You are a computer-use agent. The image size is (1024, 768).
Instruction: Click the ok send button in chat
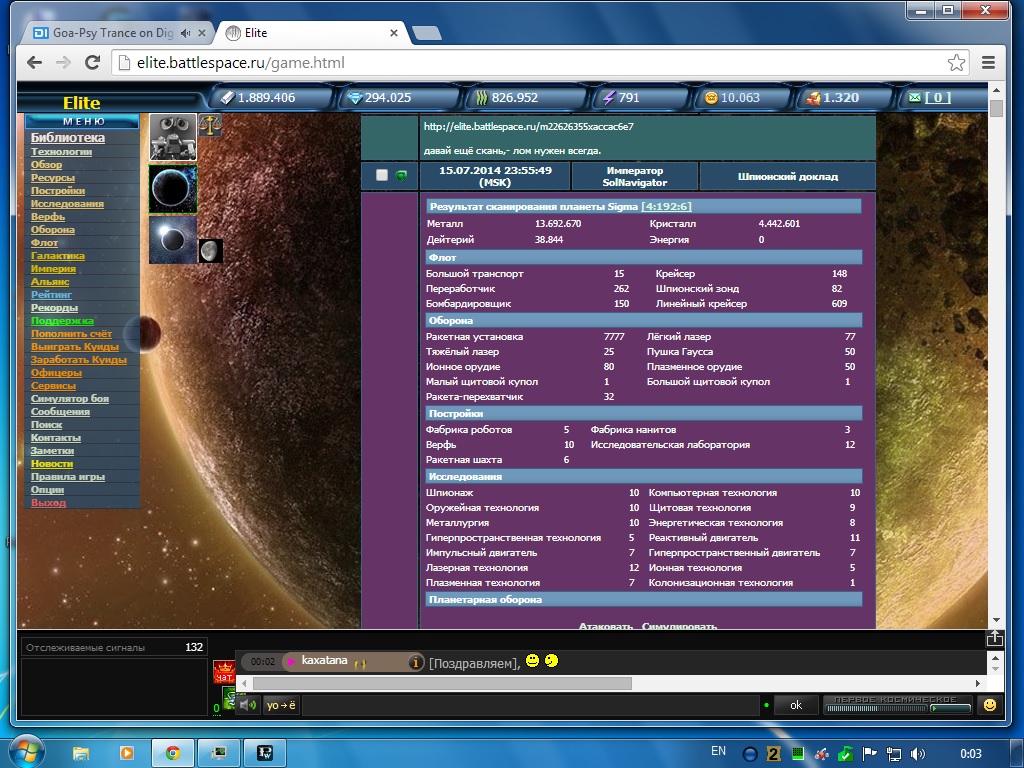pyautogui.click(x=795, y=705)
